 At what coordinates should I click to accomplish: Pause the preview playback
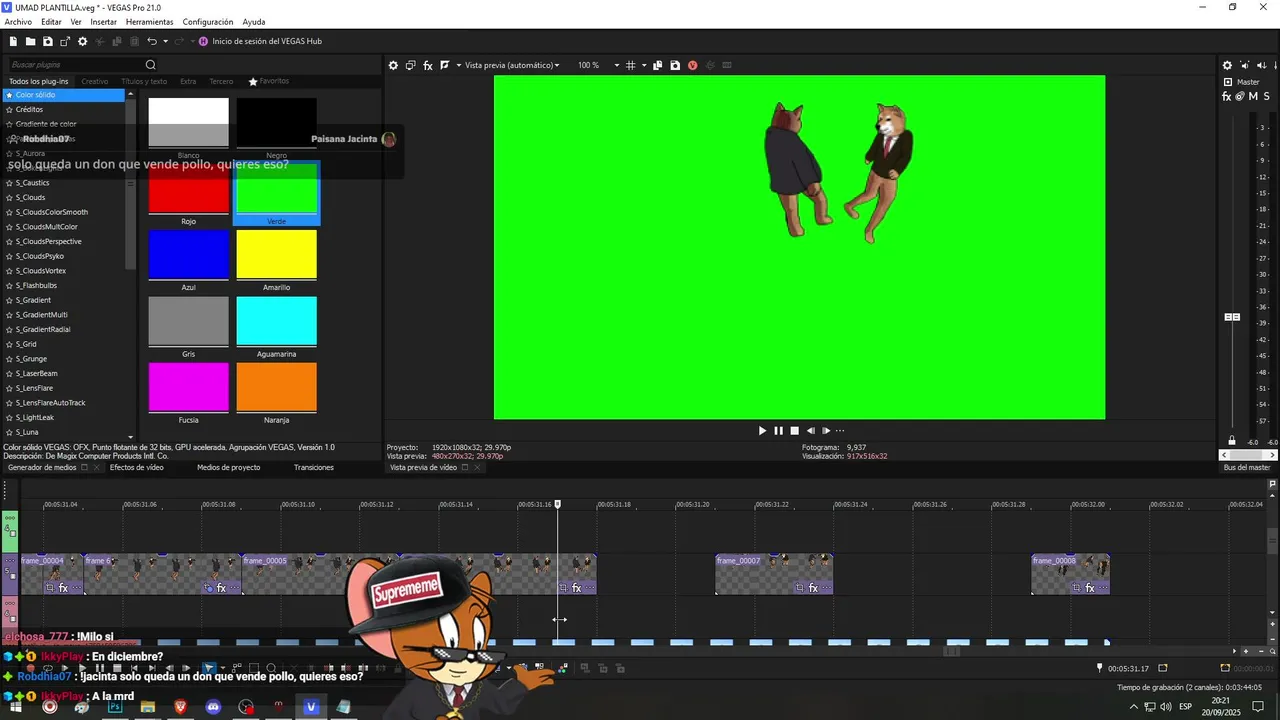click(778, 431)
